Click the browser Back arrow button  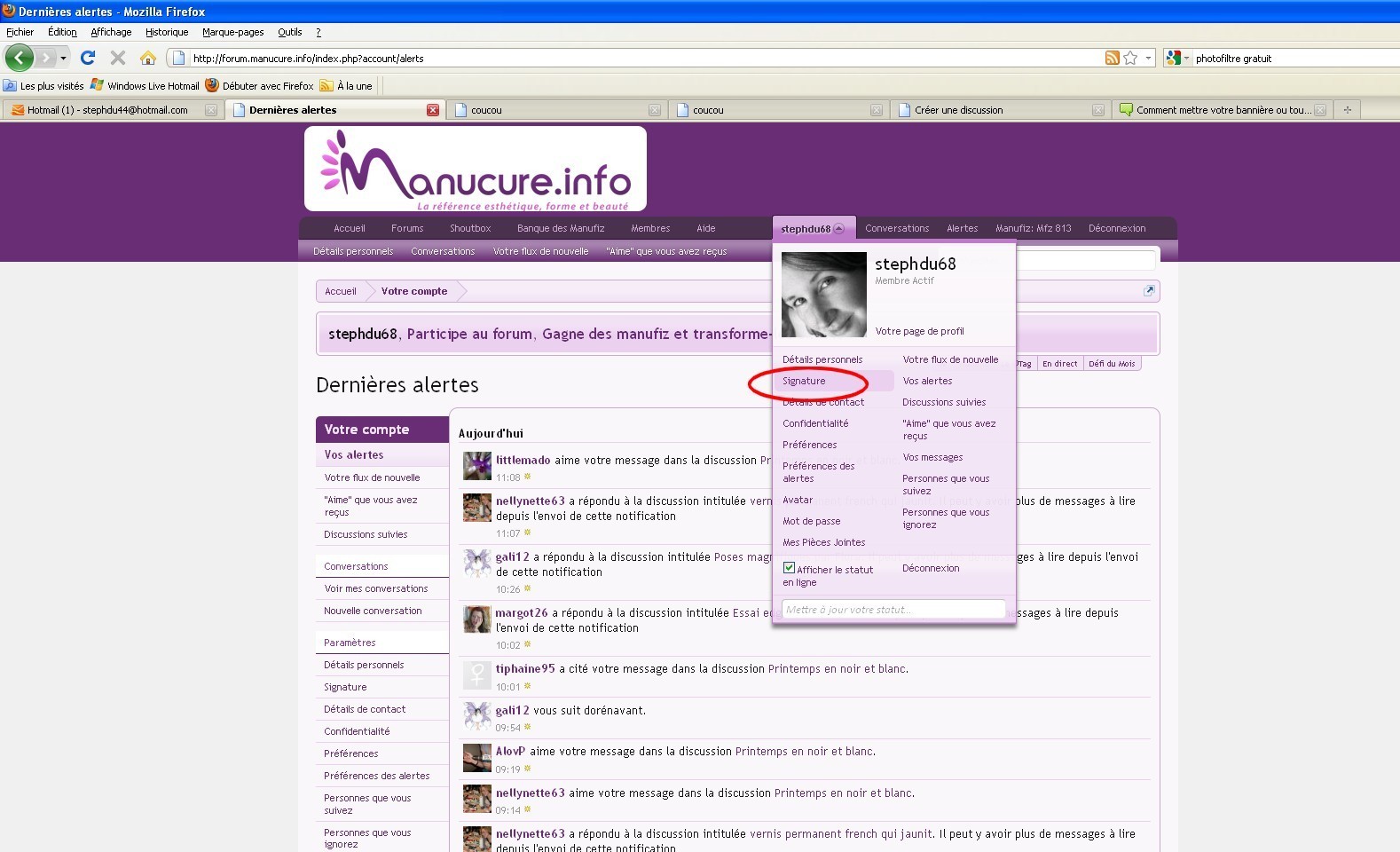pos(19,58)
